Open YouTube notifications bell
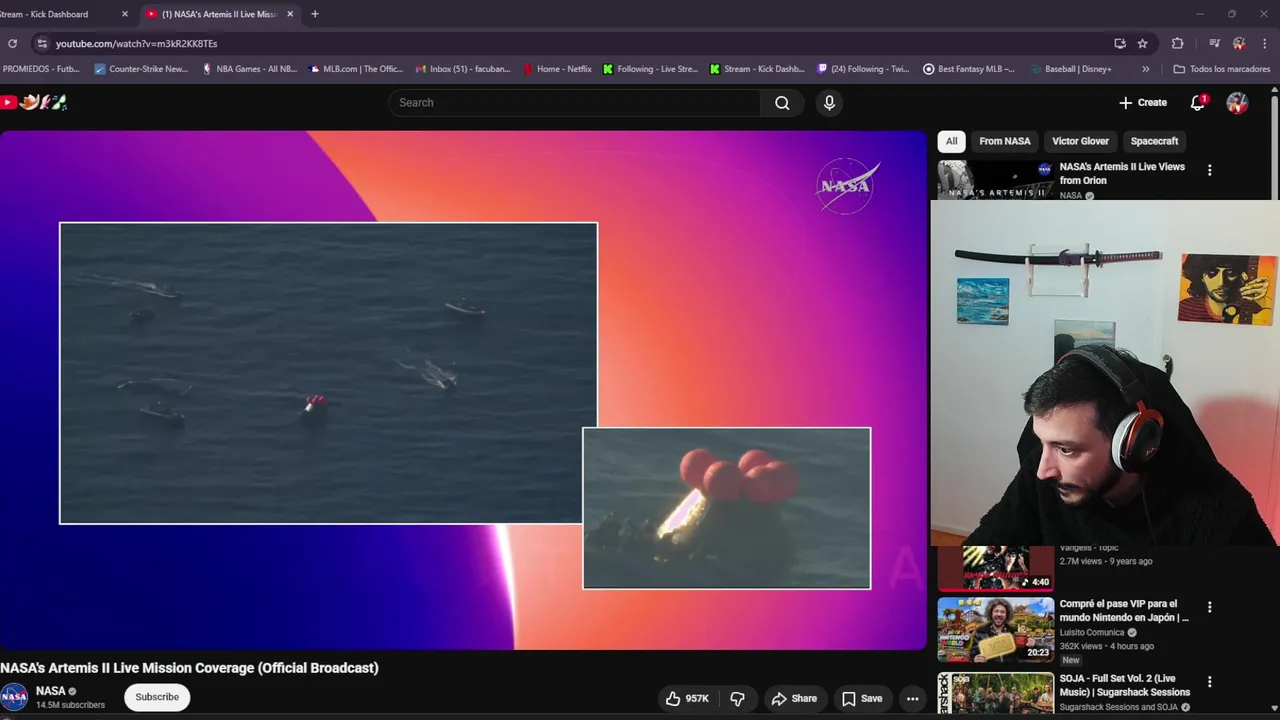The image size is (1280, 720). pos(1198,102)
